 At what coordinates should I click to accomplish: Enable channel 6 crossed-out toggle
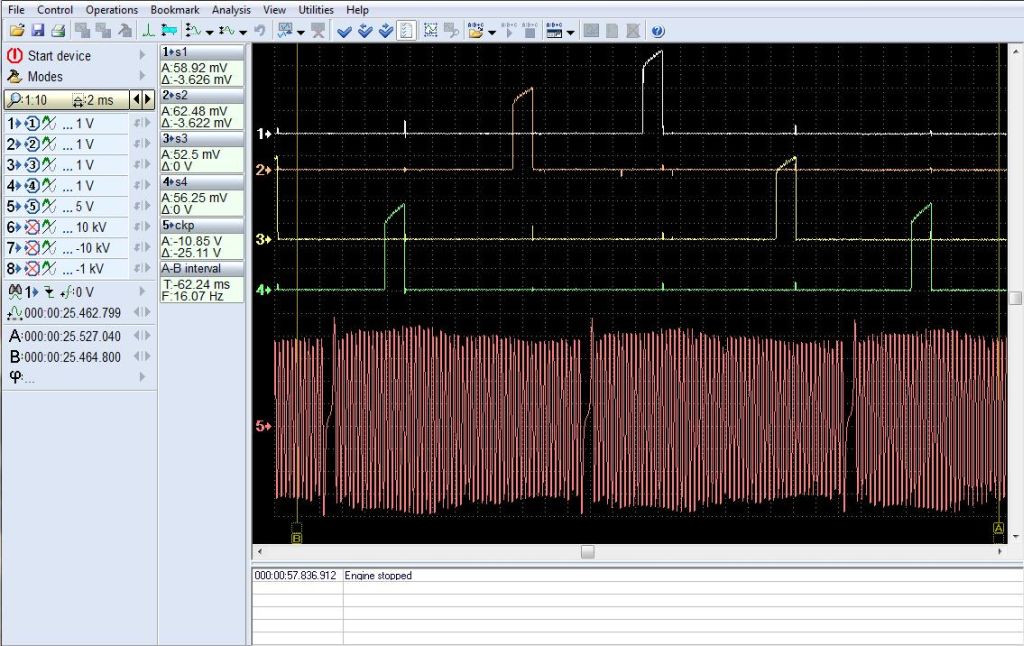[31, 228]
